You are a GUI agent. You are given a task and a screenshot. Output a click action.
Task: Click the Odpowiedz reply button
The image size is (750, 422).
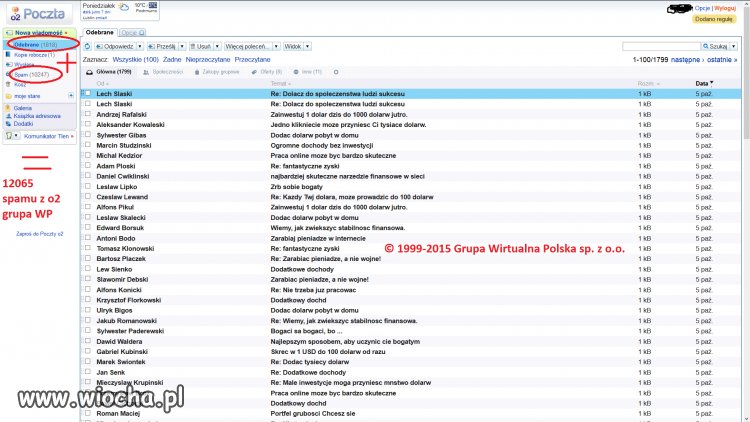pos(115,46)
